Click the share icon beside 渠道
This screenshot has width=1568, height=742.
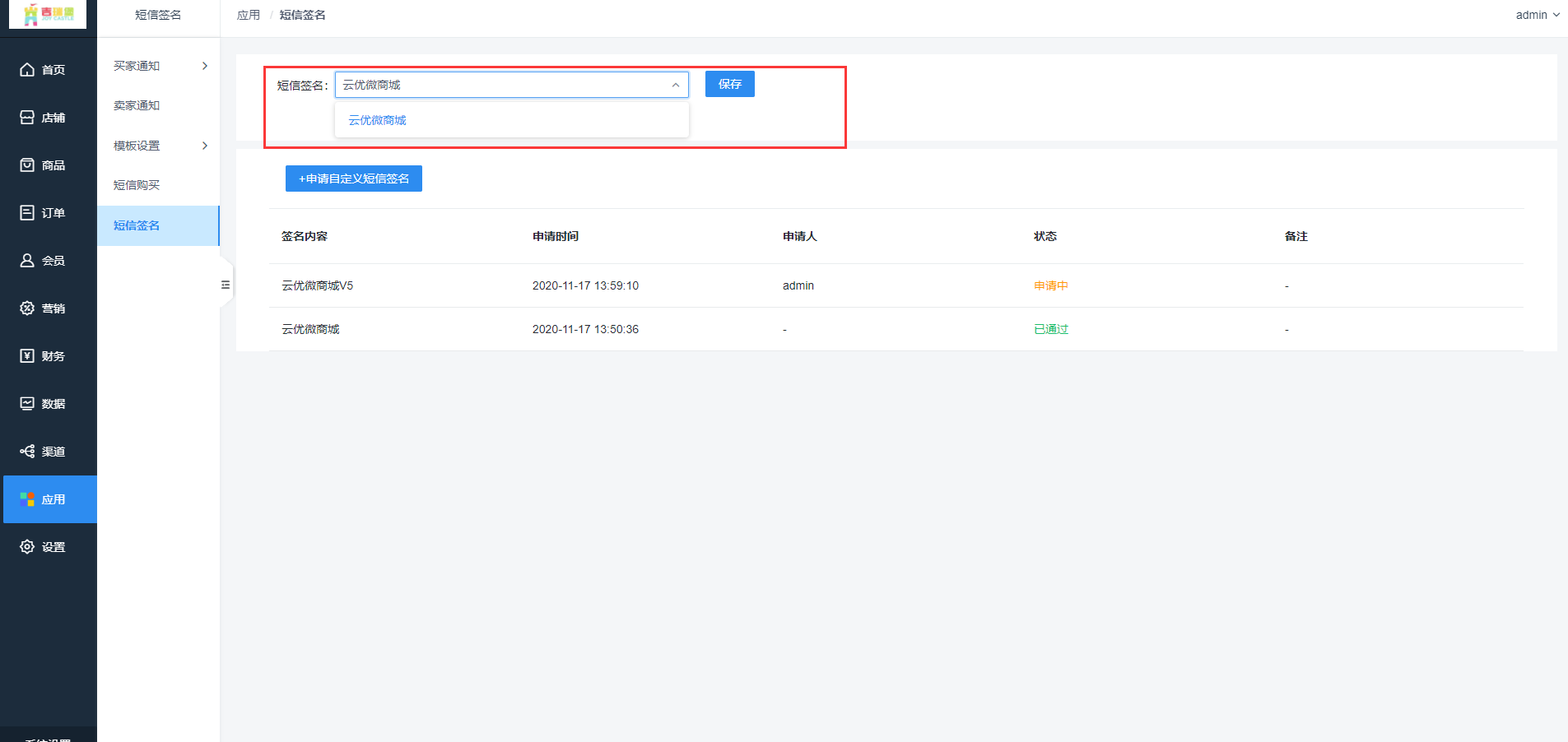[27, 452]
